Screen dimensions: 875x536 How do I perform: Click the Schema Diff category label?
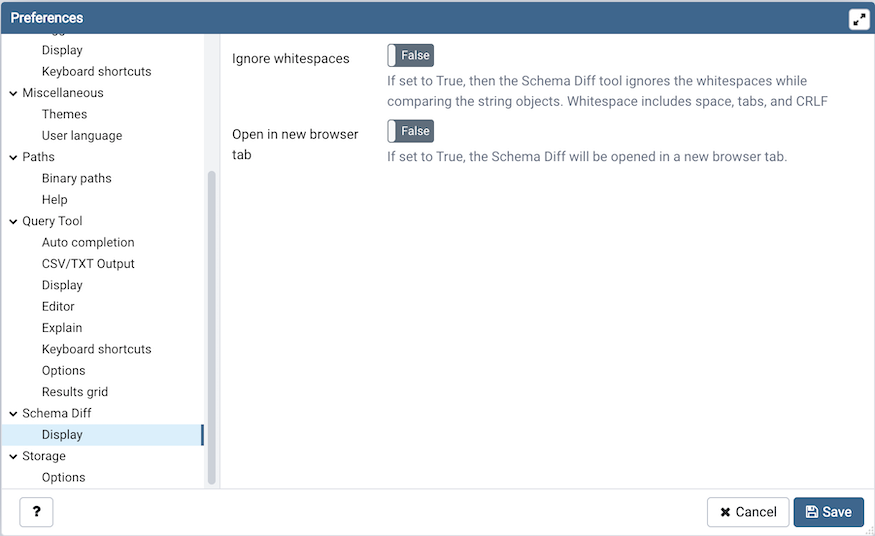coord(57,413)
